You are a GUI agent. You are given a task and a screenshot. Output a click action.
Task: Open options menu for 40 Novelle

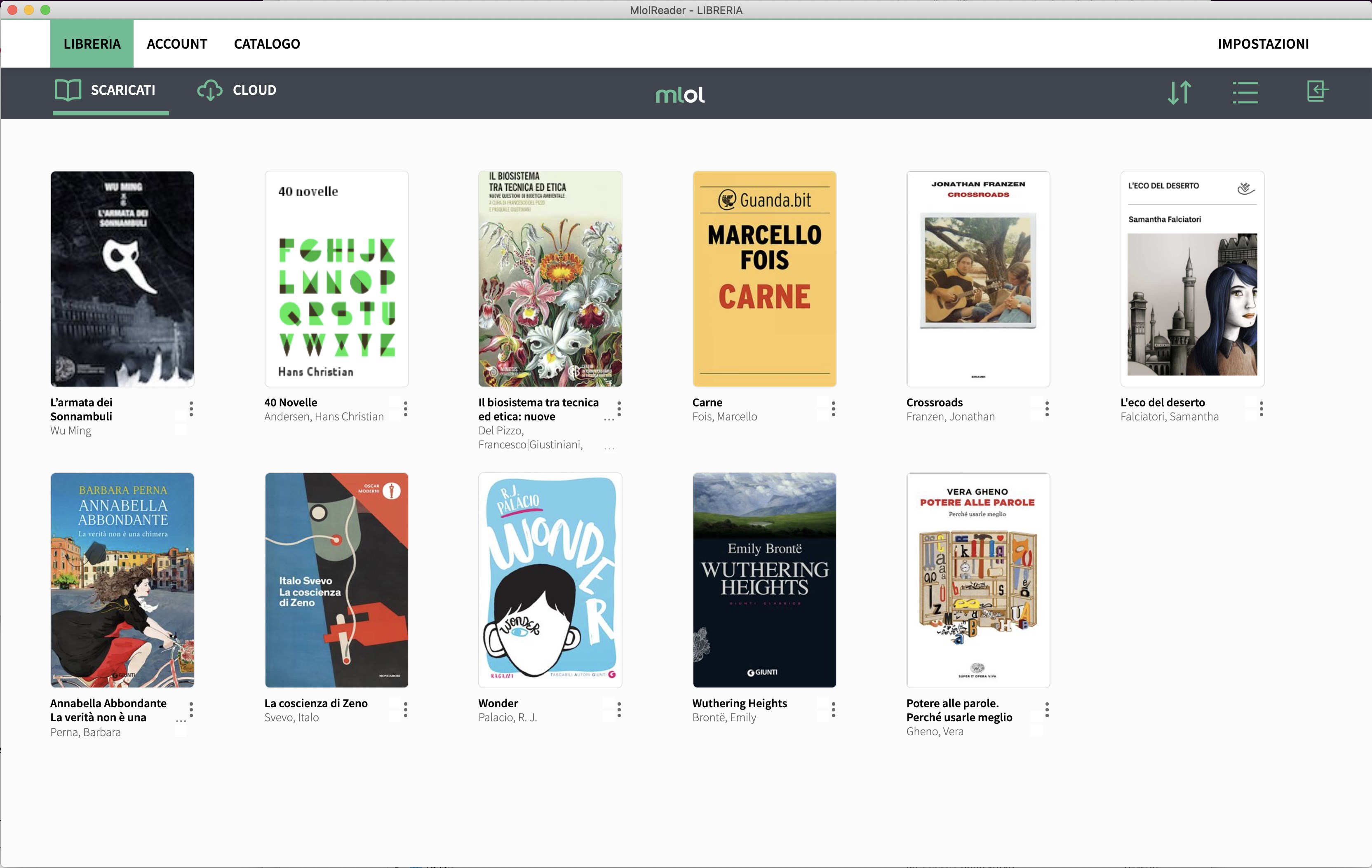[x=406, y=408]
